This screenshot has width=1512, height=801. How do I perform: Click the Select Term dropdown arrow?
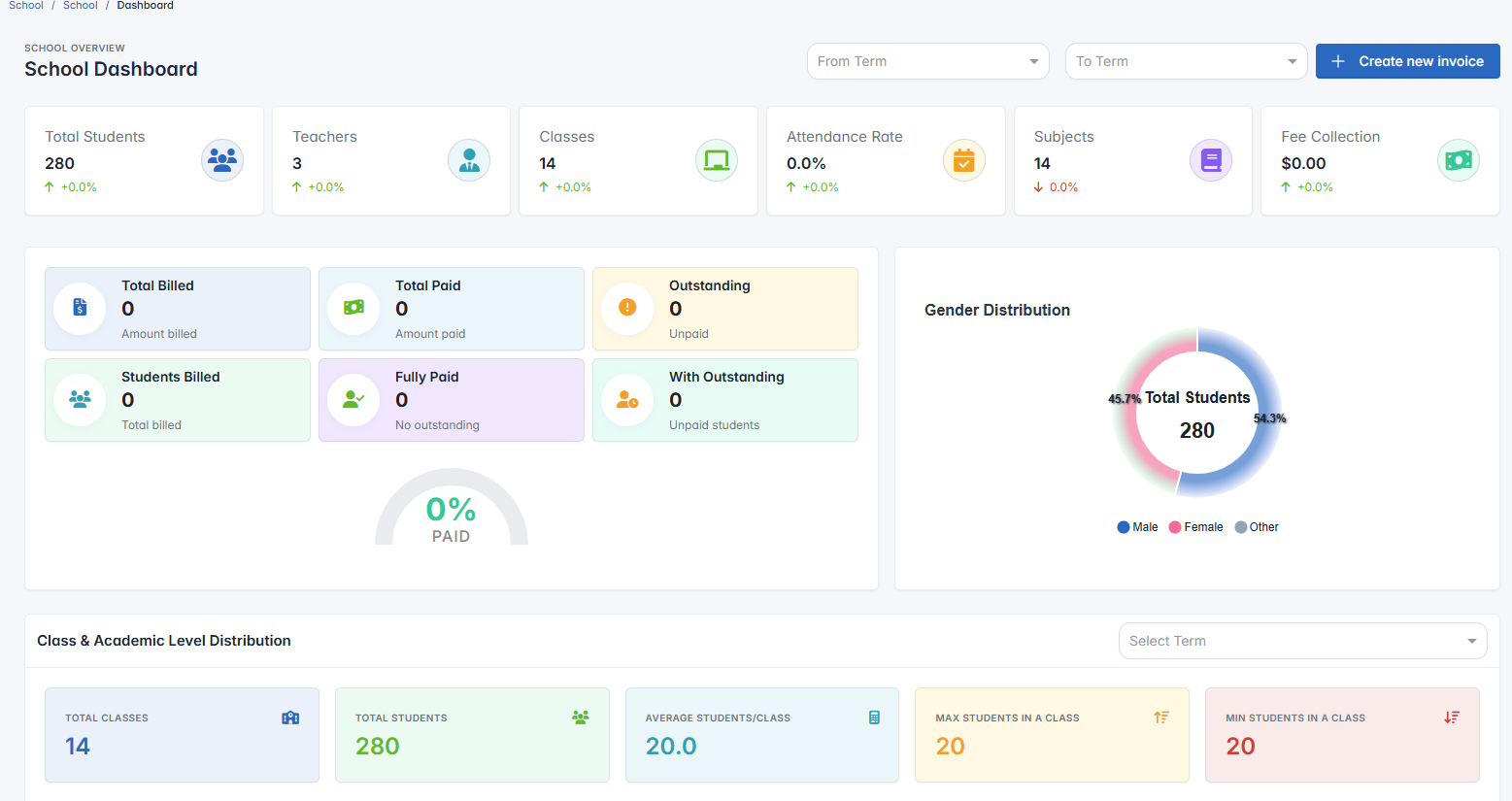click(1472, 641)
